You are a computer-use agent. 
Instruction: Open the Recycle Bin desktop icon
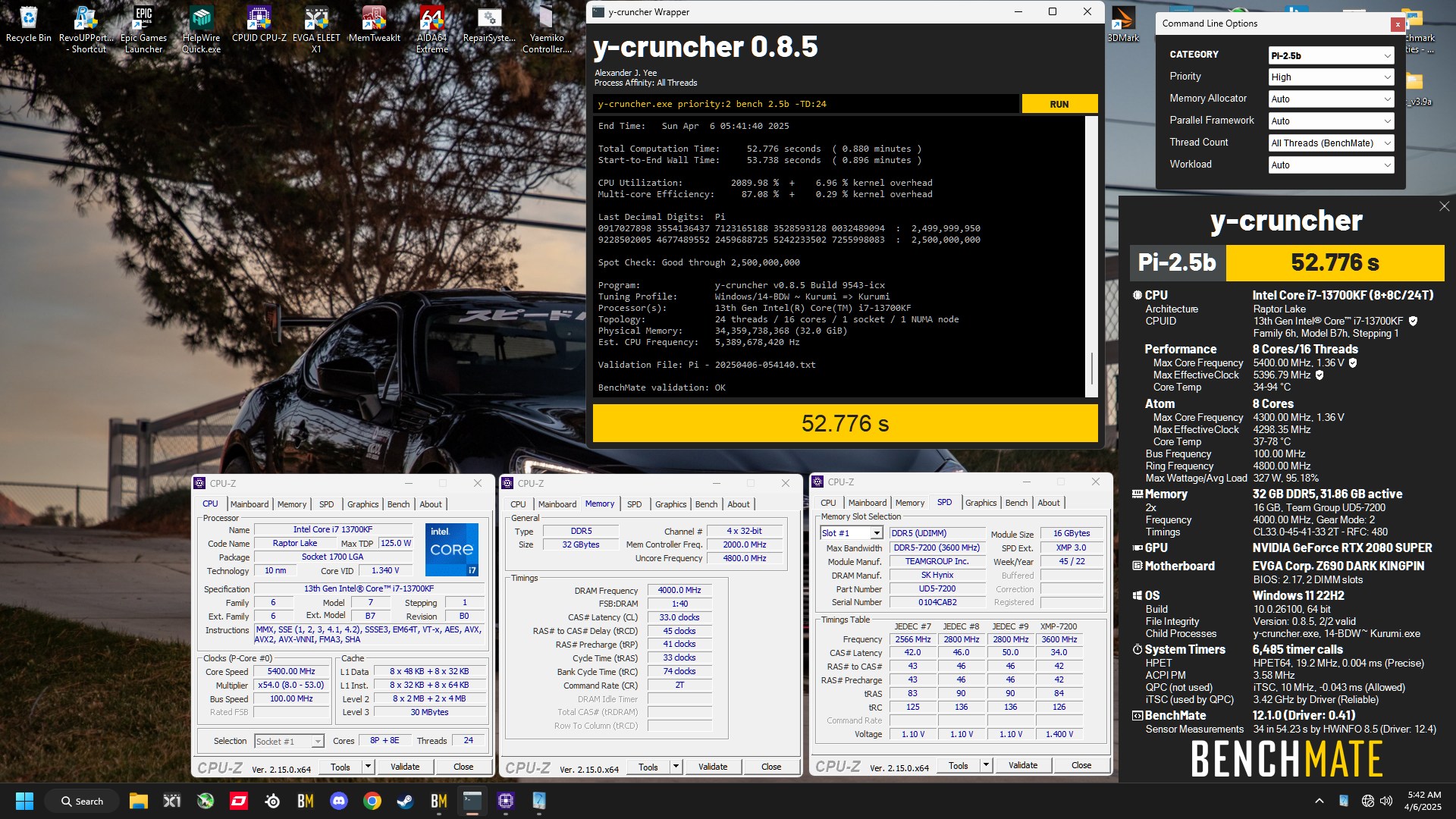pyautogui.click(x=29, y=25)
